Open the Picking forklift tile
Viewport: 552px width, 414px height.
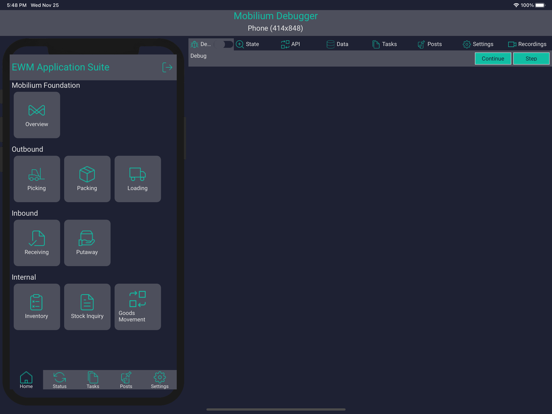coord(37,179)
